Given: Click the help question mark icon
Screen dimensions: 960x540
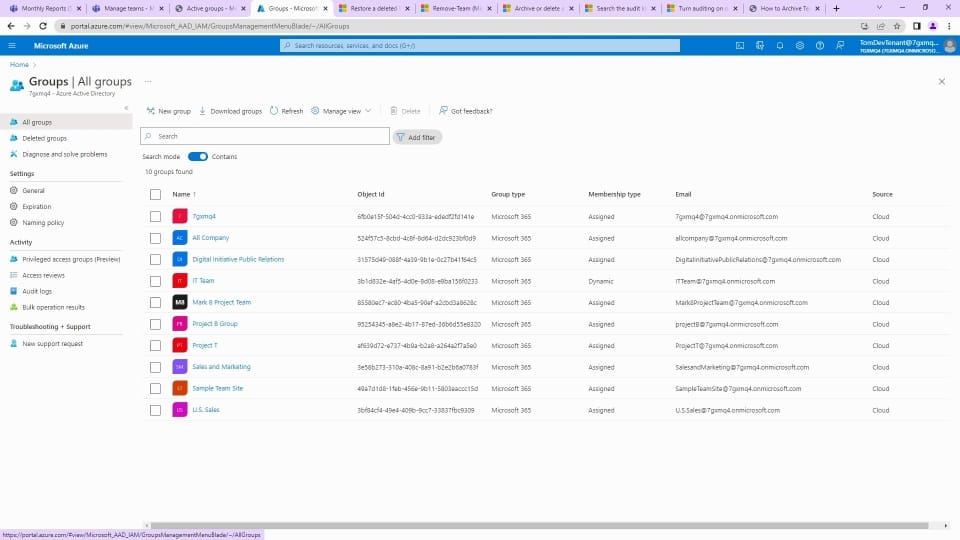Looking at the screenshot, I should click(x=820, y=46).
